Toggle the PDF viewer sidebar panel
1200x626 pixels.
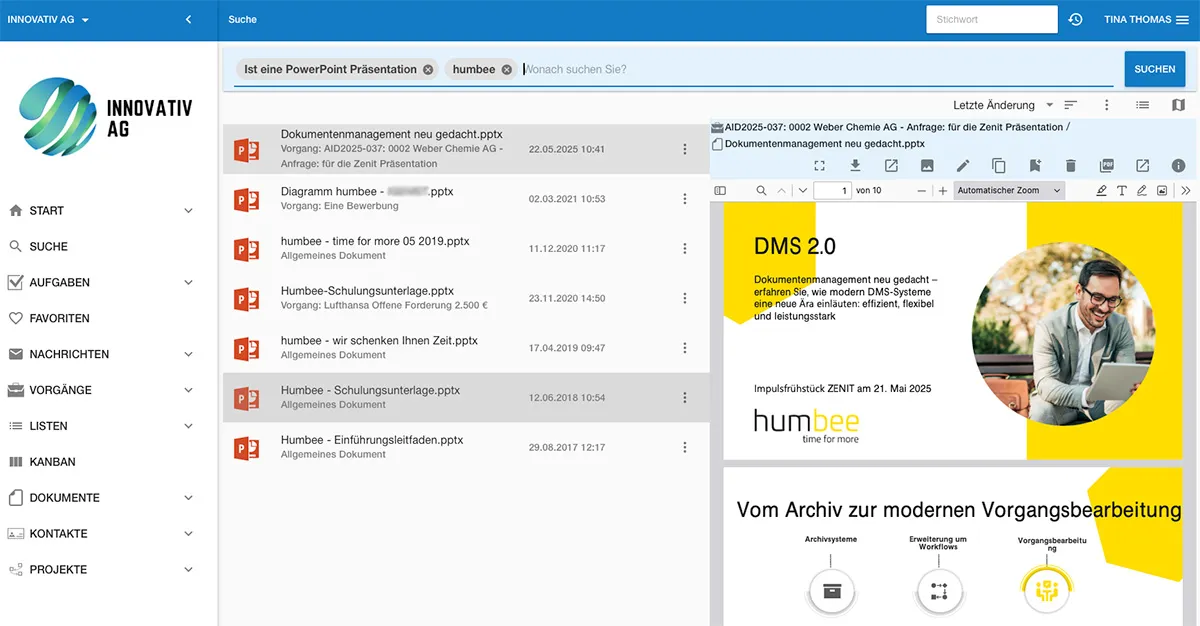721,190
